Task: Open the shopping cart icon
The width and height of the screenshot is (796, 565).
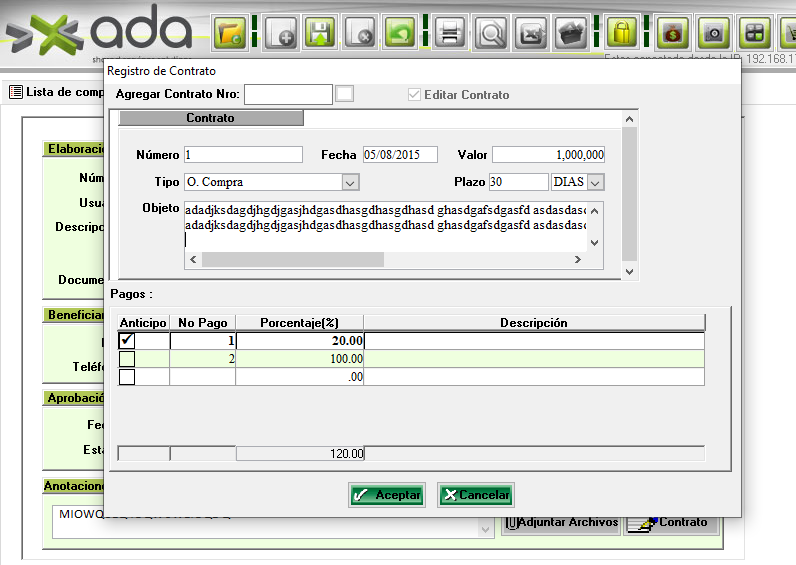Action: [789, 33]
